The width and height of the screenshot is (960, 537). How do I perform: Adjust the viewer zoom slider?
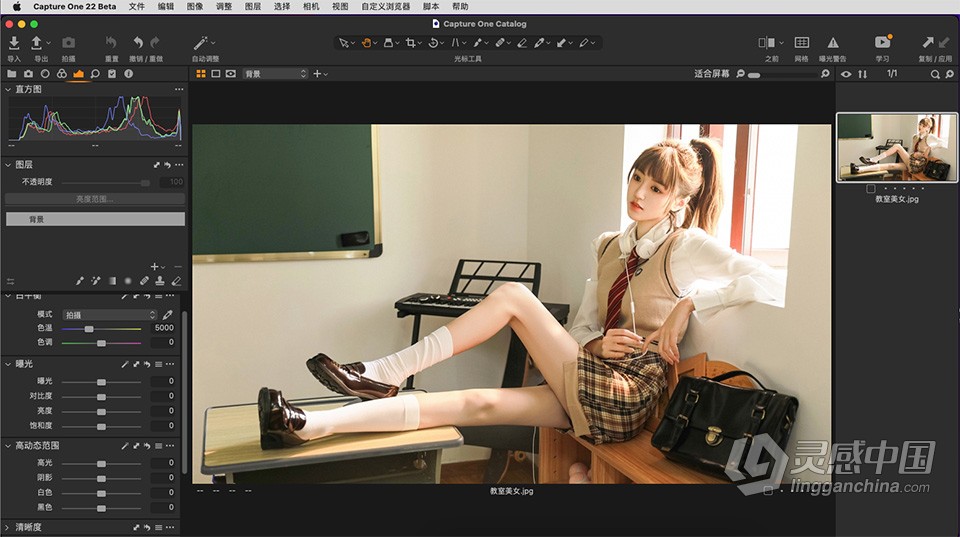pyautogui.click(x=782, y=74)
